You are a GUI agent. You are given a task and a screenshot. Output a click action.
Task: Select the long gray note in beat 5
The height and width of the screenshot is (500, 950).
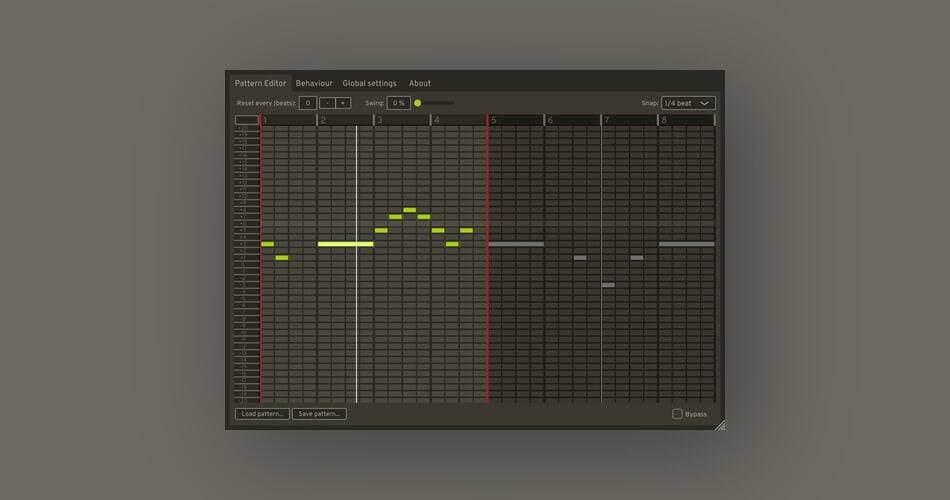[516, 244]
